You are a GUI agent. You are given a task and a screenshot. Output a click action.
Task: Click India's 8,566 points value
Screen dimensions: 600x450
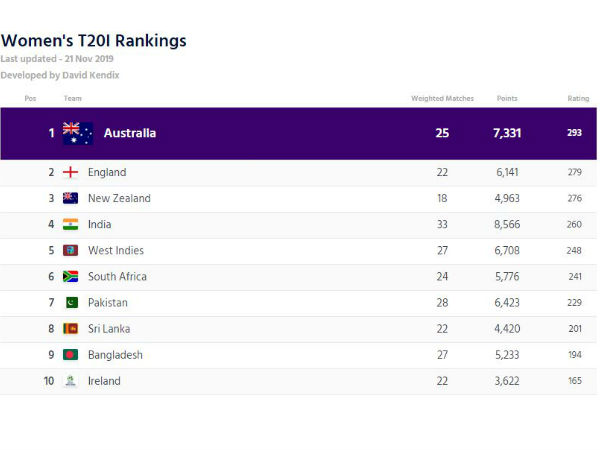click(x=507, y=224)
